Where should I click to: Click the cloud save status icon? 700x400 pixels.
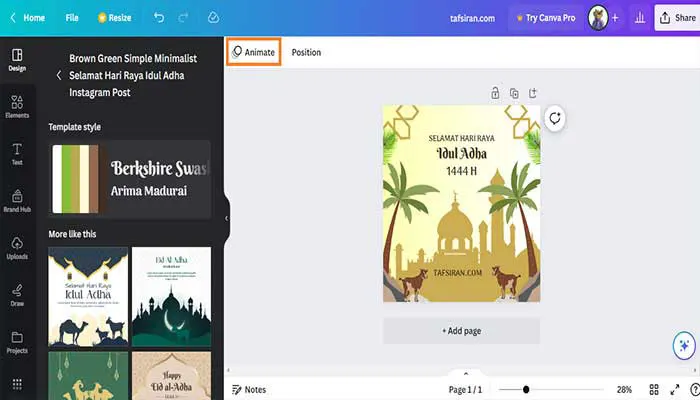point(212,17)
